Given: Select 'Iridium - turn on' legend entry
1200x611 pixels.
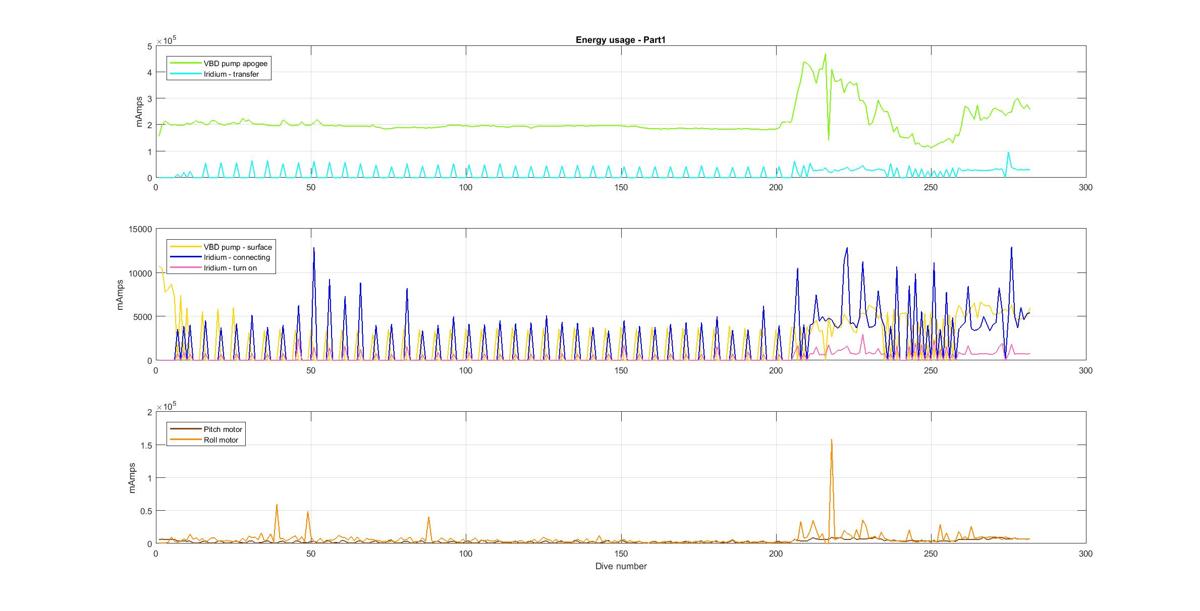Looking at the screenshot, I should [x=215, y=268].
